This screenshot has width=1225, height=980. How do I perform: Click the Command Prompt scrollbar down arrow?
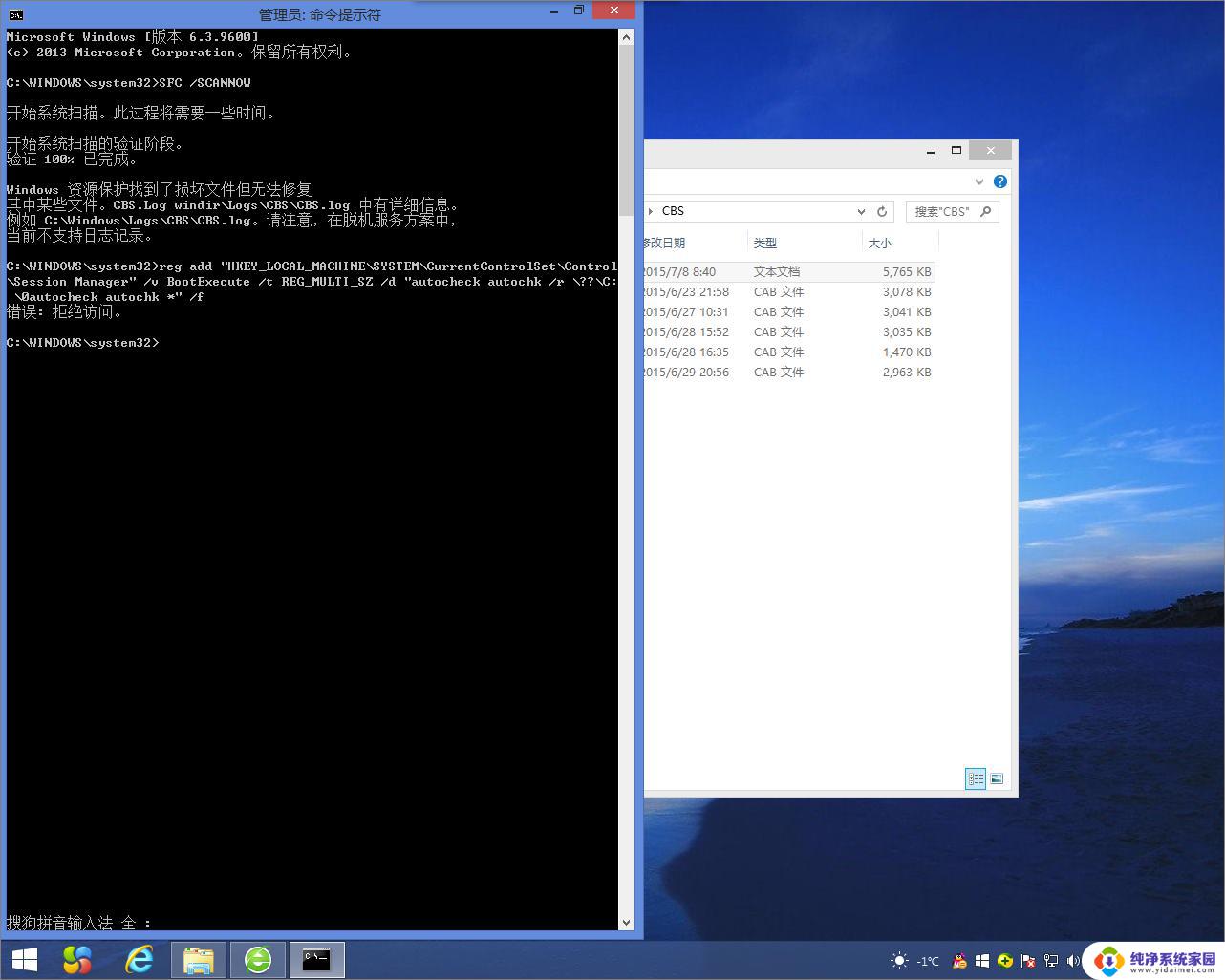(626, 923)
